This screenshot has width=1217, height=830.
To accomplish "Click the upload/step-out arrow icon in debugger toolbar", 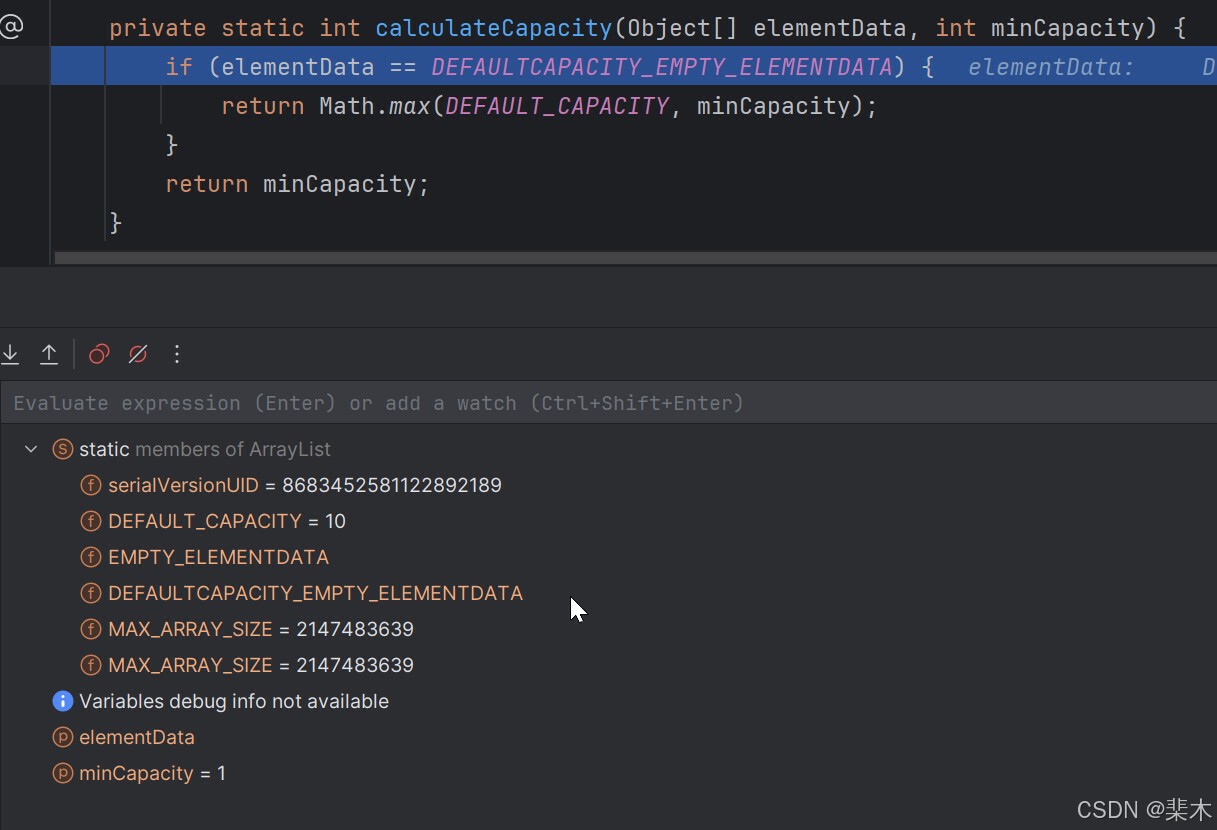I will tap(49, 354).
